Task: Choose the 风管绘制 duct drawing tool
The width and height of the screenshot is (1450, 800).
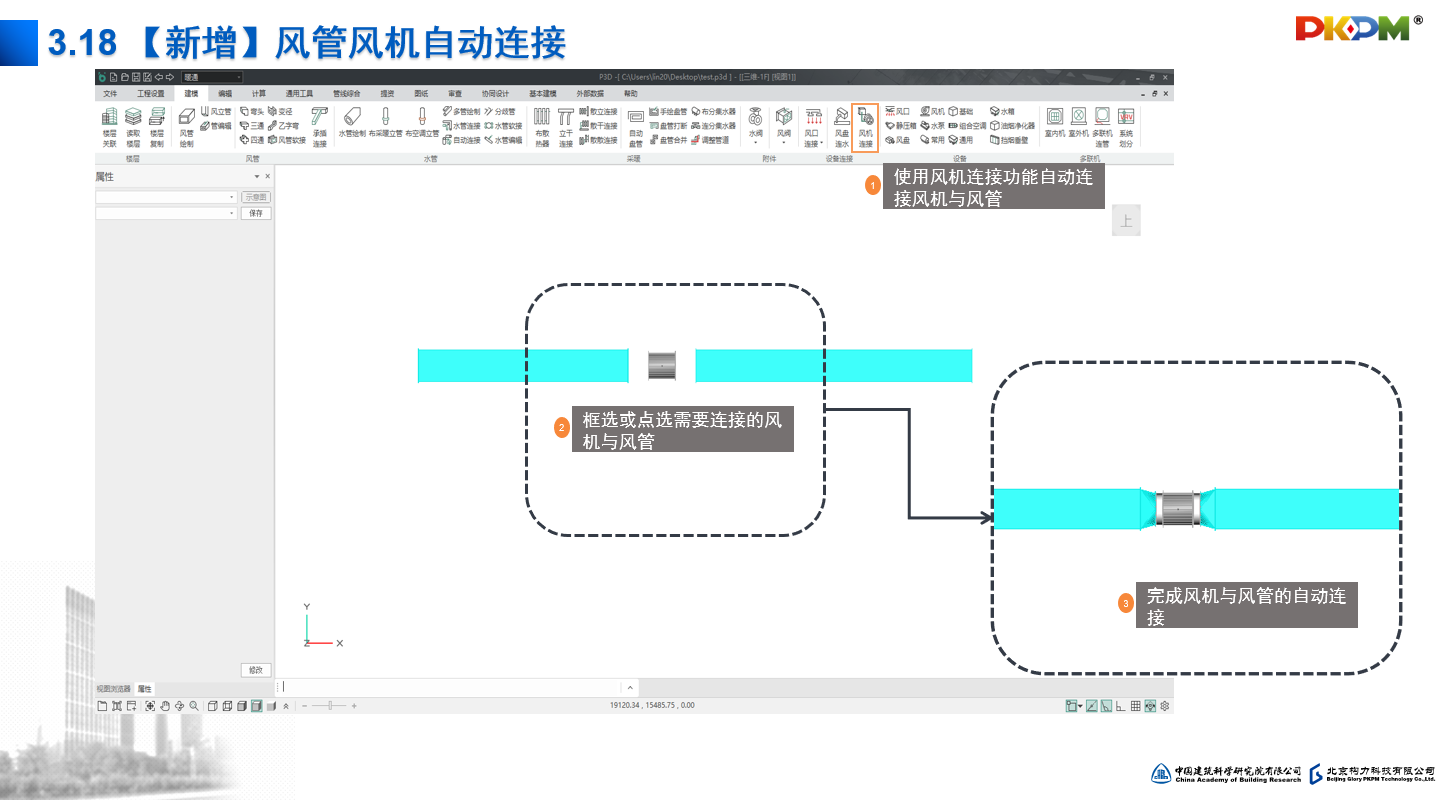Action: [x=187, y=128]
